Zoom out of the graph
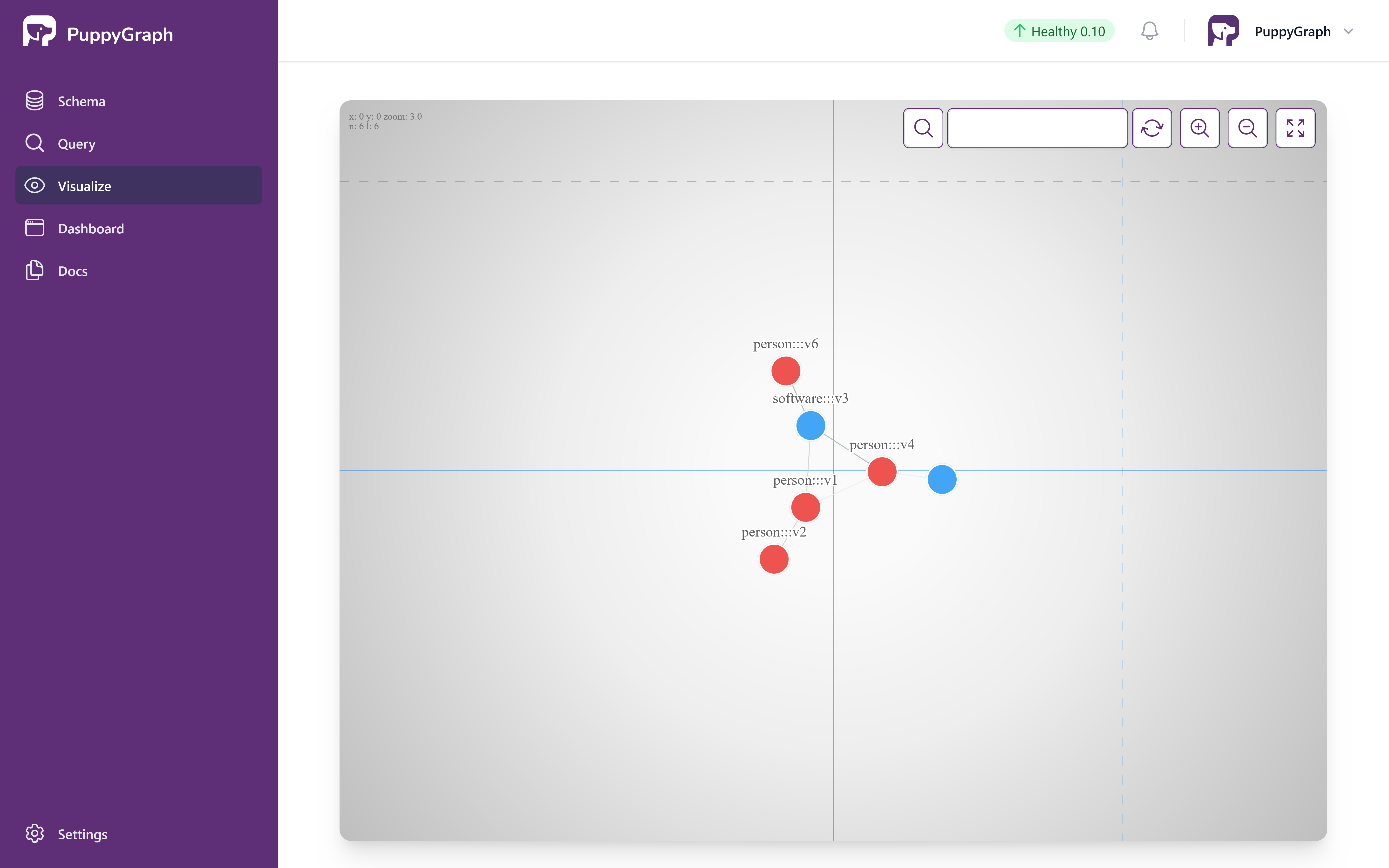Viewport: 1389px width, 868px height. point(1247,128)
